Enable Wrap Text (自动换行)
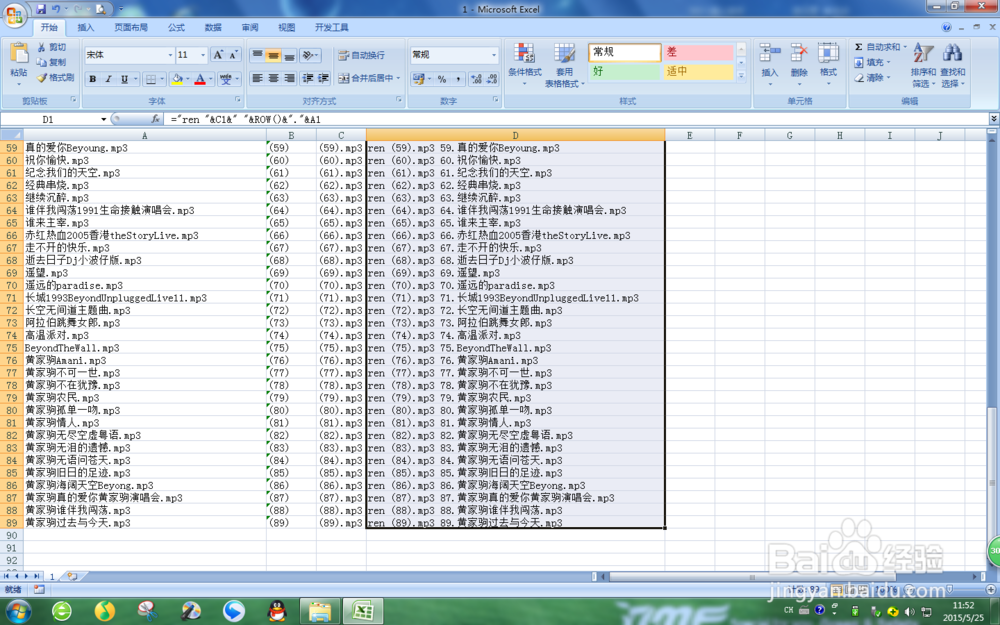1000x625 pixels. 362,53
